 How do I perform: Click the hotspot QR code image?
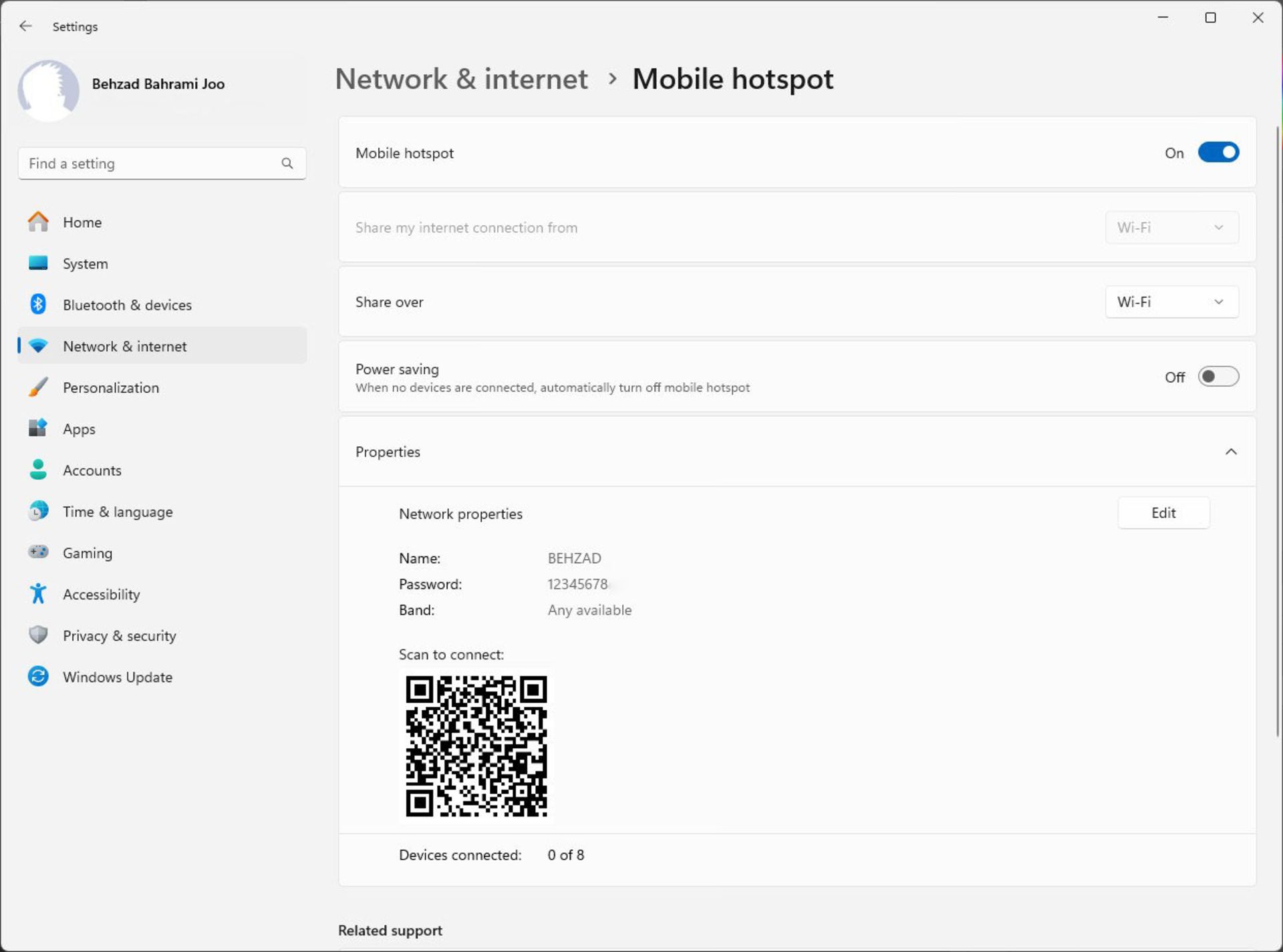pyautogui.click(x=476, y=746)
